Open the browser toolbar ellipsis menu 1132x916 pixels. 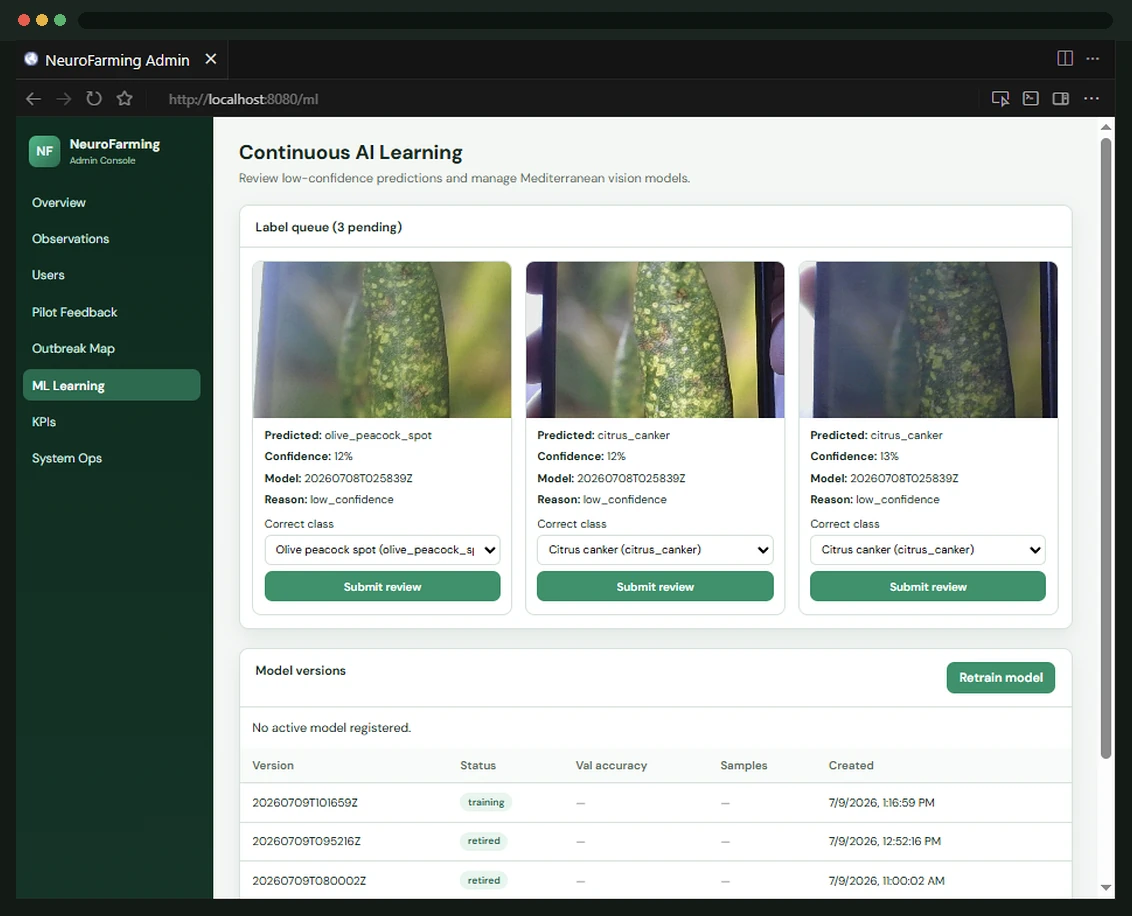click(x=1092, y=98)
